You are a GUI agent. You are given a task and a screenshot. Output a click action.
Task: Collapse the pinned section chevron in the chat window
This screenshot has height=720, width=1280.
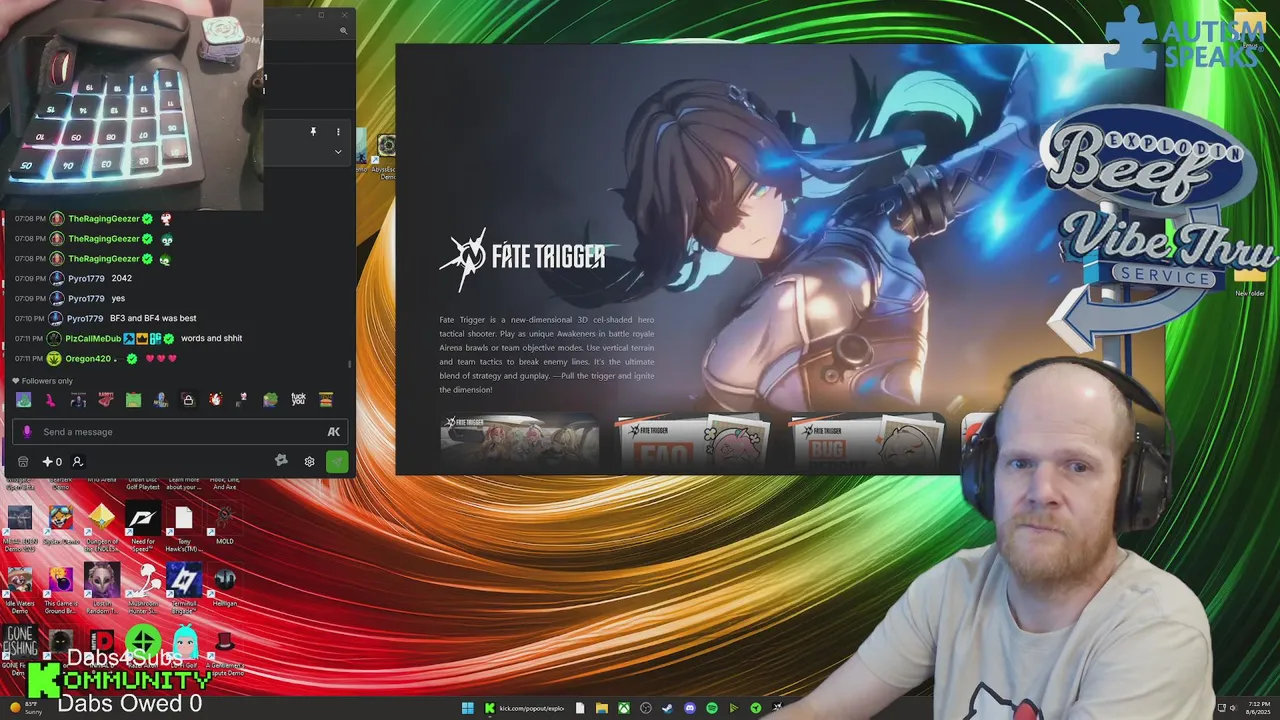[338, 152]
